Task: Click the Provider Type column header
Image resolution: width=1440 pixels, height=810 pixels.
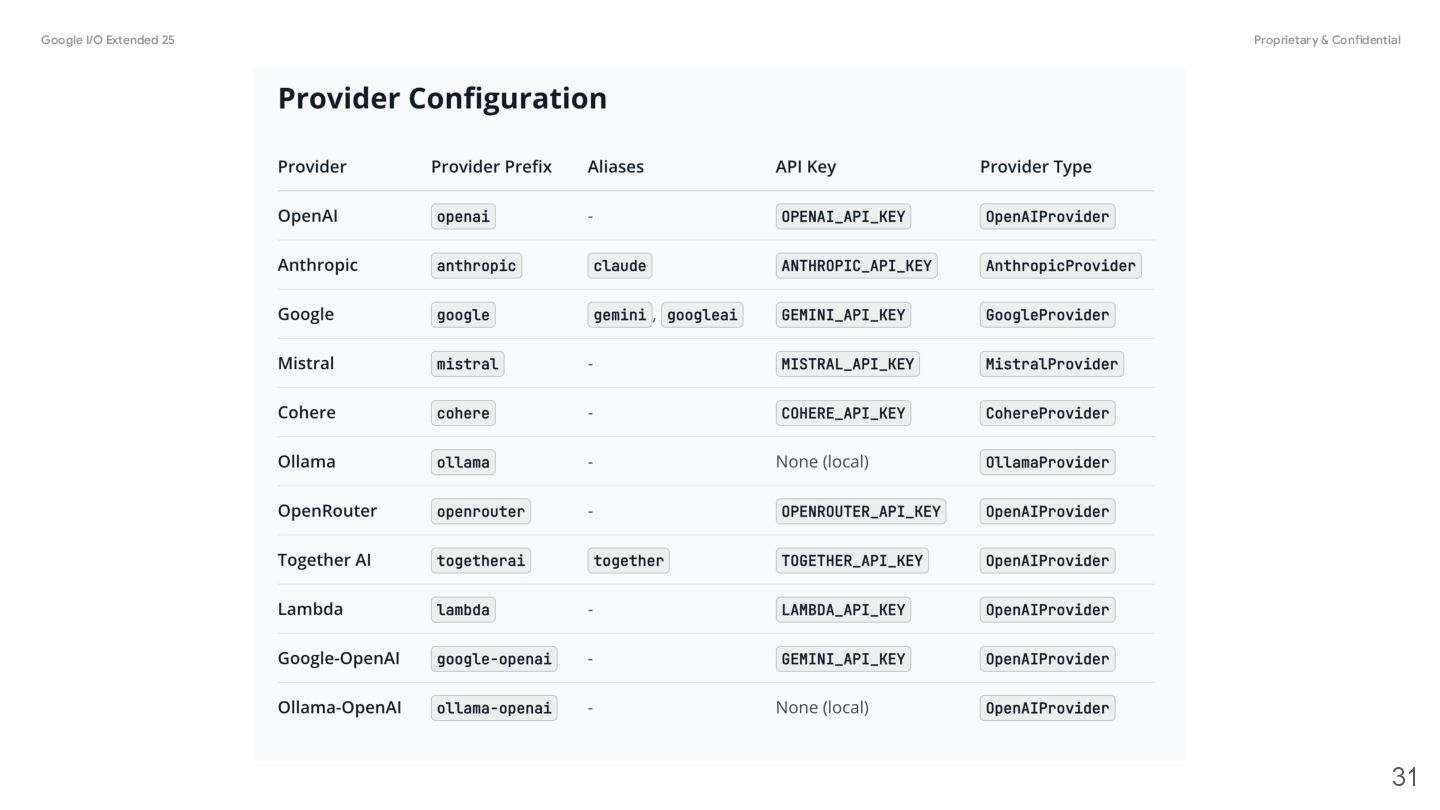Action: (1036, 166)
